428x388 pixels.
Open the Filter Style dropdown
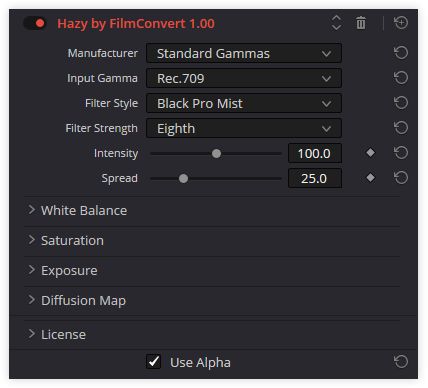coord(244,103)
